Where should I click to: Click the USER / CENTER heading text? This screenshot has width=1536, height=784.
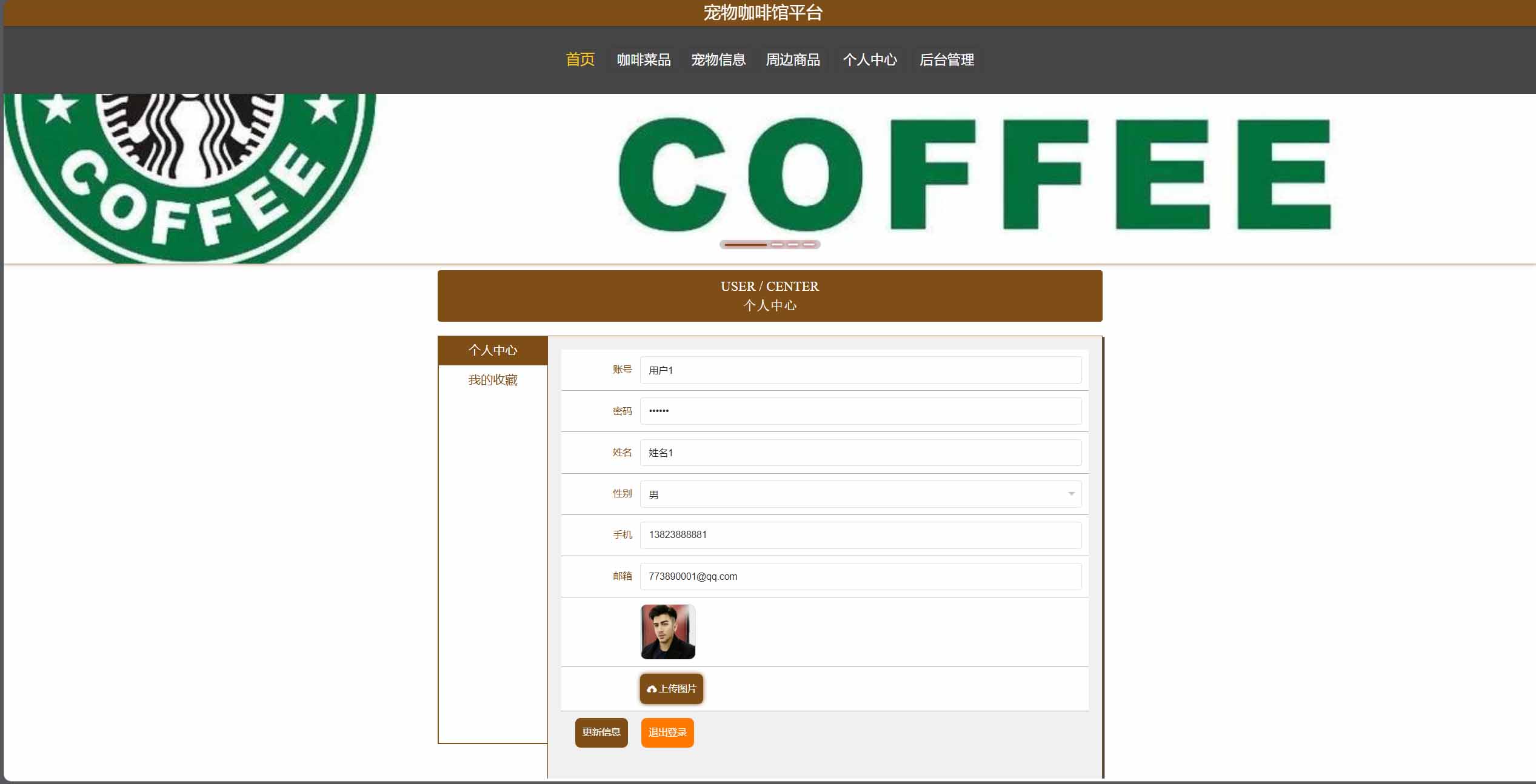pos(769,286)
